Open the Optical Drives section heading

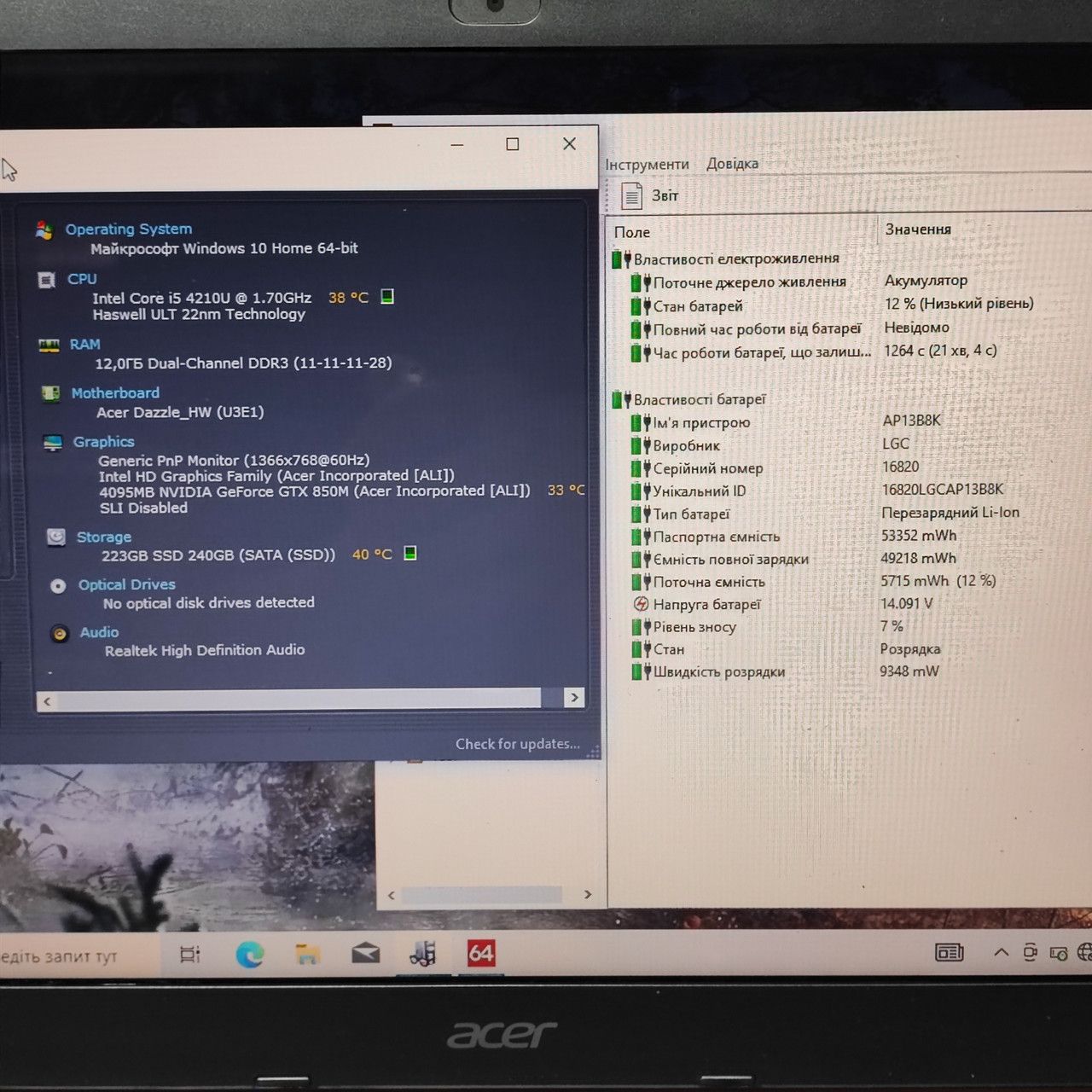(x=127, y=584)
